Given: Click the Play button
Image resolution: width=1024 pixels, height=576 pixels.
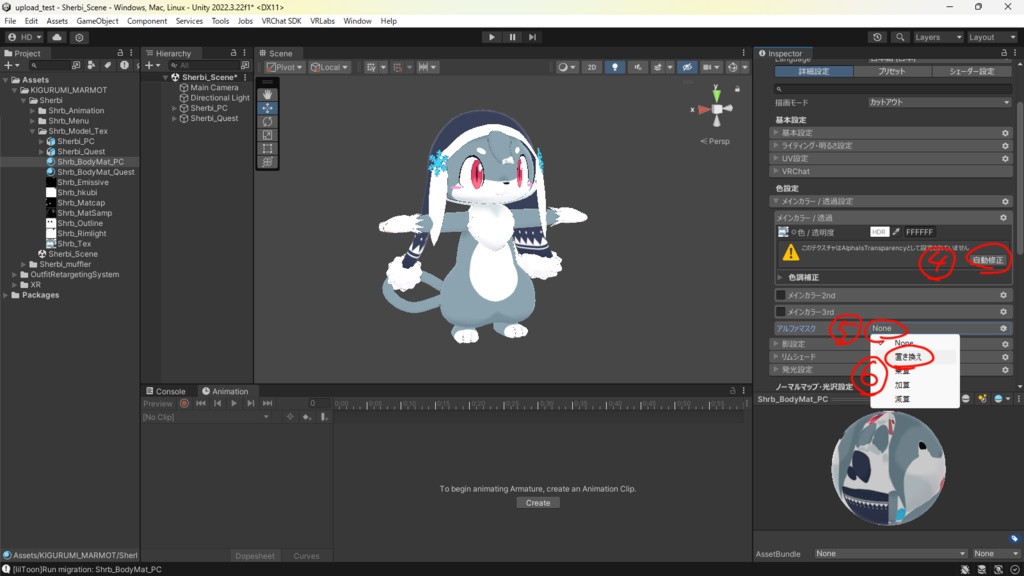Looking at the screenshot, I should click(492, 37).
